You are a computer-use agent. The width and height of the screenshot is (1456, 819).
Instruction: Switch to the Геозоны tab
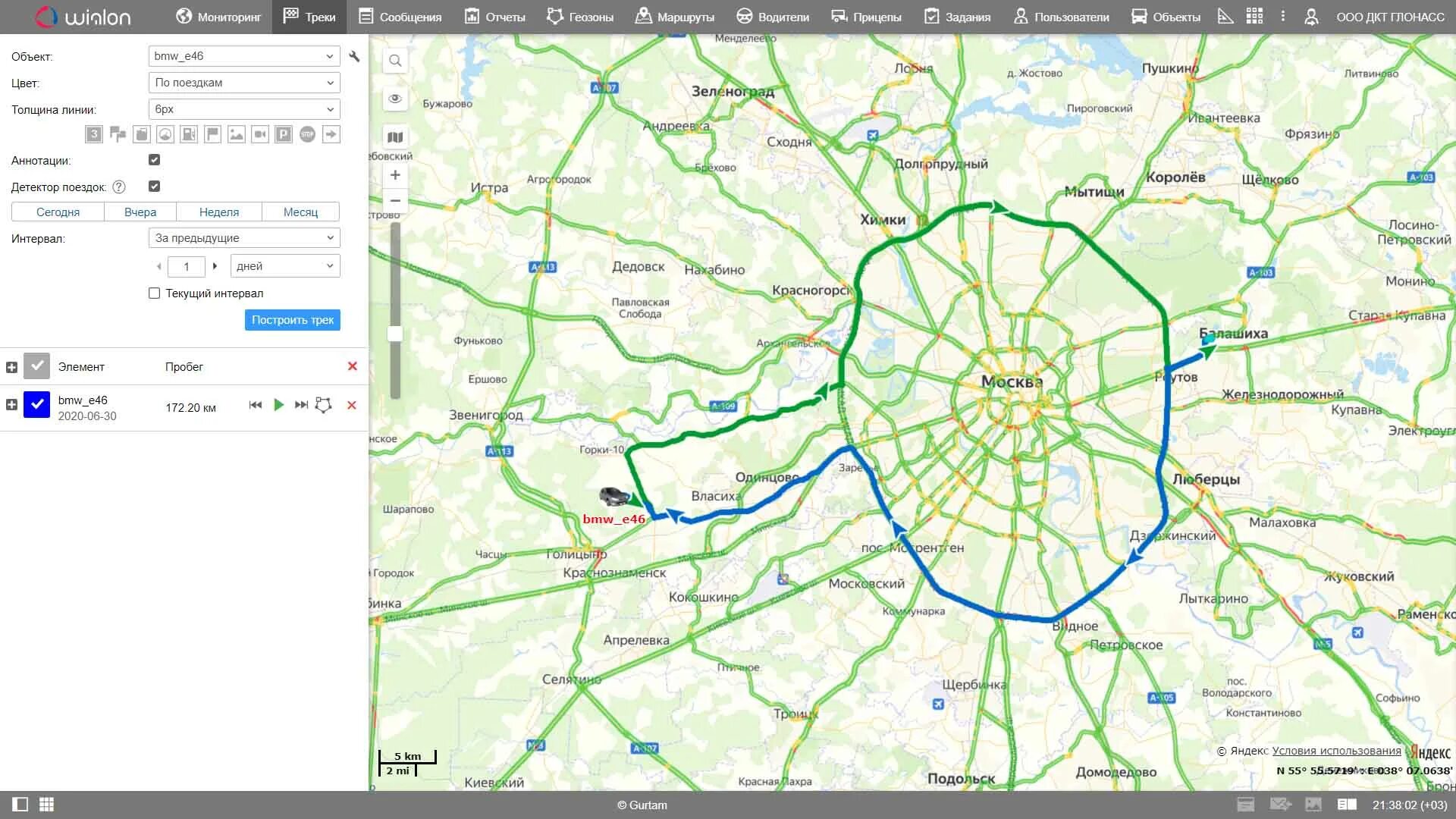click(580, 17)
